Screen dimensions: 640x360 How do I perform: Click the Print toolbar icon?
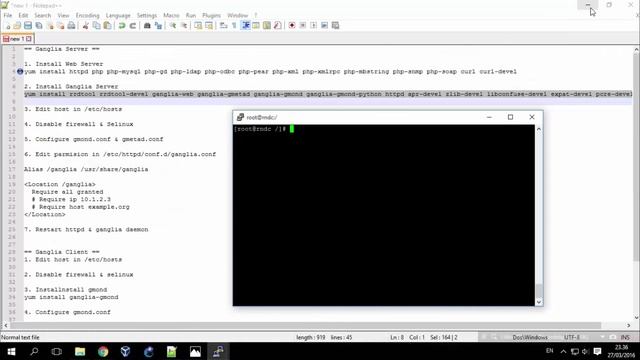(x=71, y=26)
